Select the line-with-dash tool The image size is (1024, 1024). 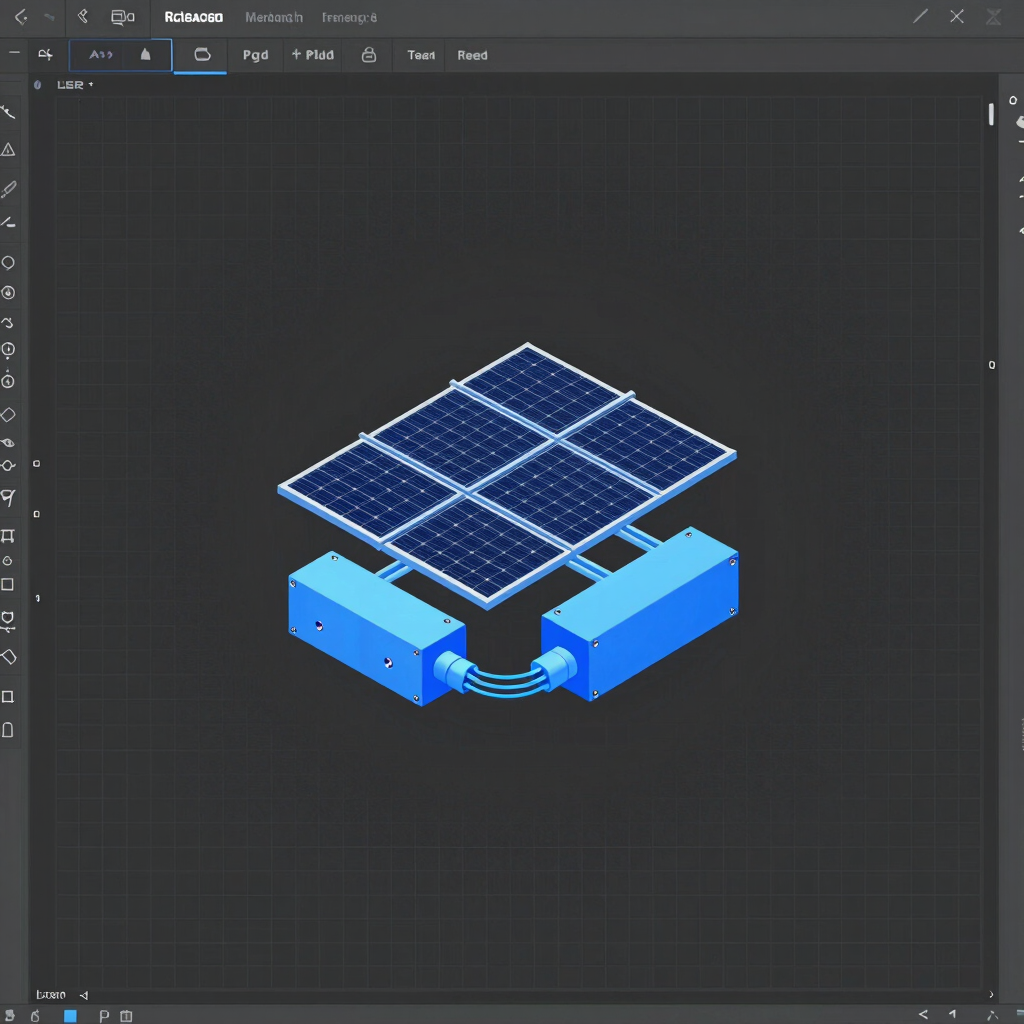coord(8,223)
